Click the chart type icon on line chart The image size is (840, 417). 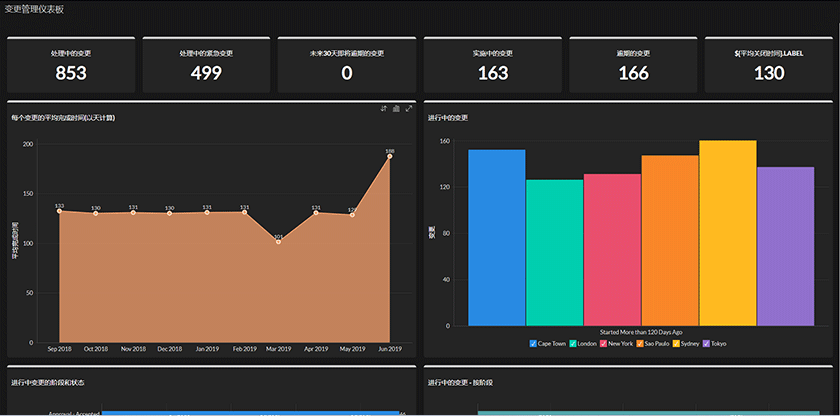(396, 109)
